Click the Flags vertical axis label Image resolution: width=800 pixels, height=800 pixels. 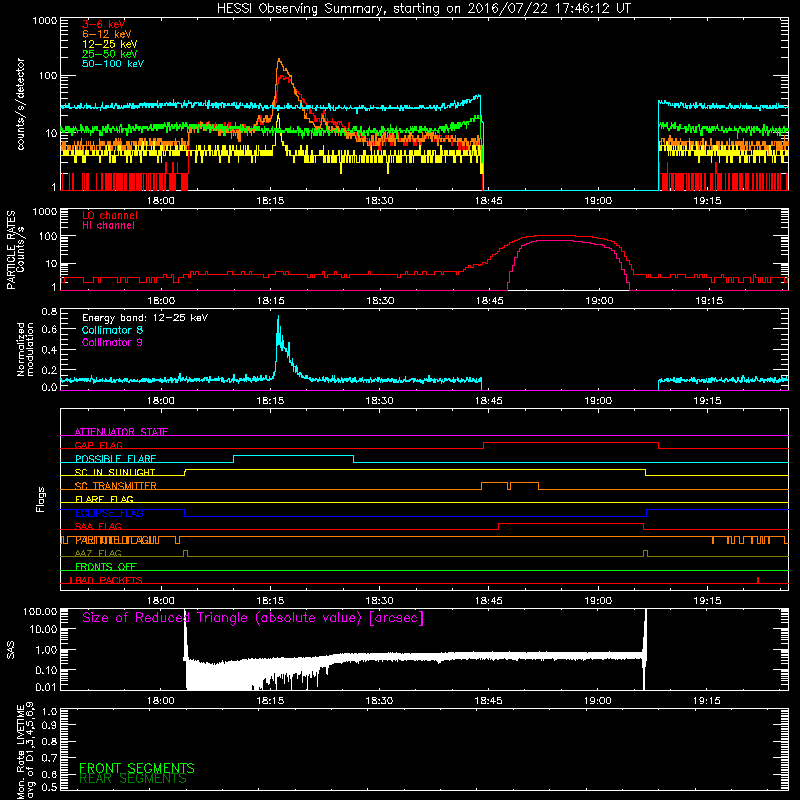pos(41,499)
